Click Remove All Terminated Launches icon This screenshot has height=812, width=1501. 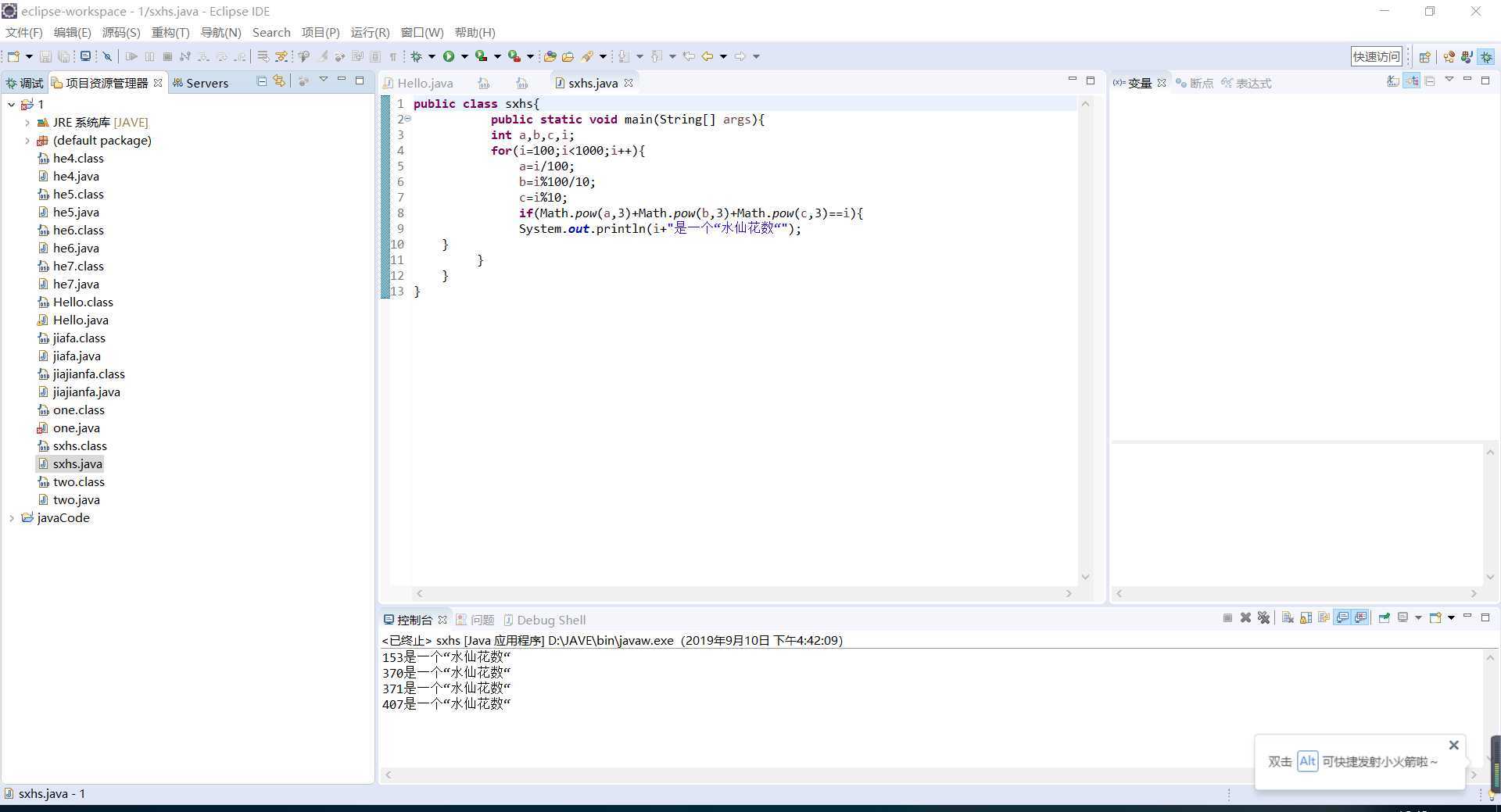(1263, 617)
